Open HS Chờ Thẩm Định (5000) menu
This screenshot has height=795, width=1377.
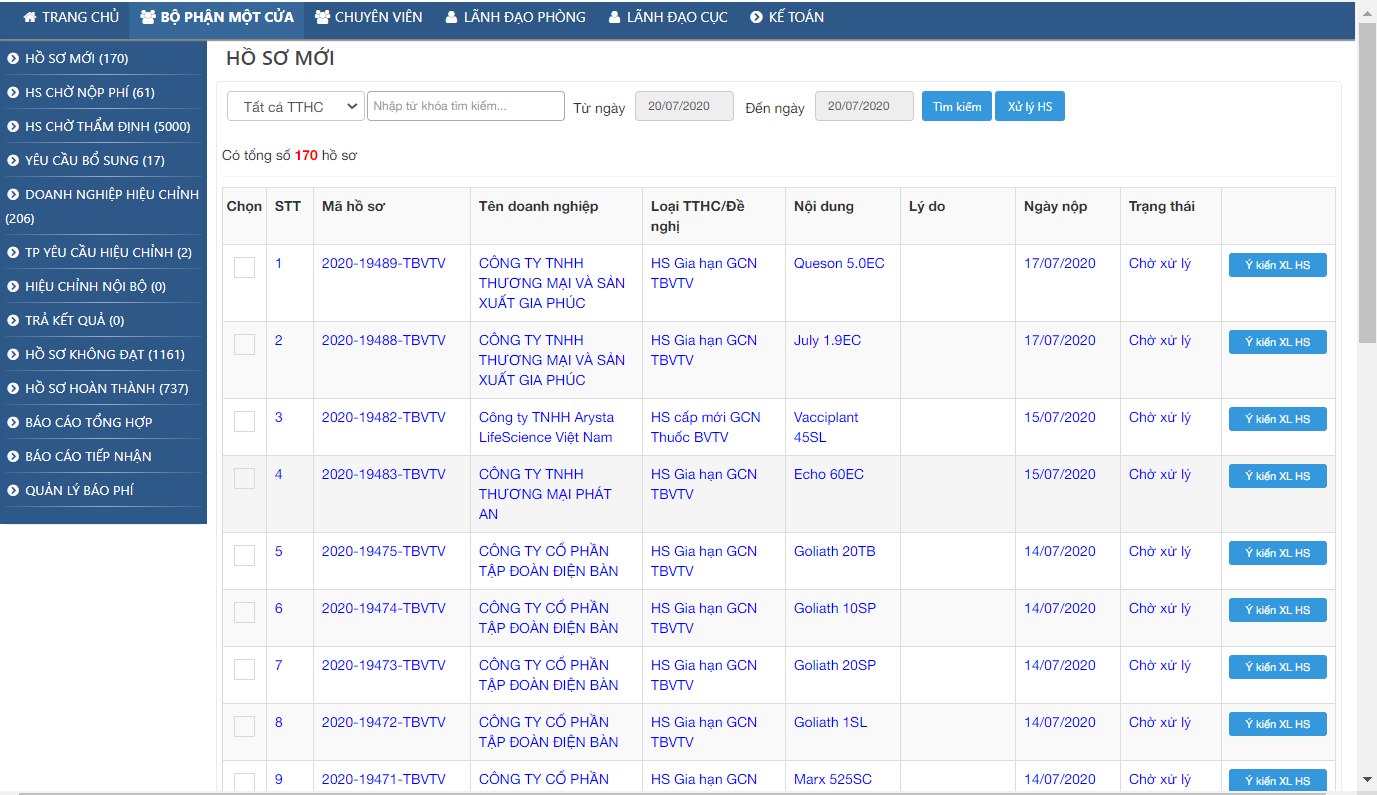pos(107,127)
